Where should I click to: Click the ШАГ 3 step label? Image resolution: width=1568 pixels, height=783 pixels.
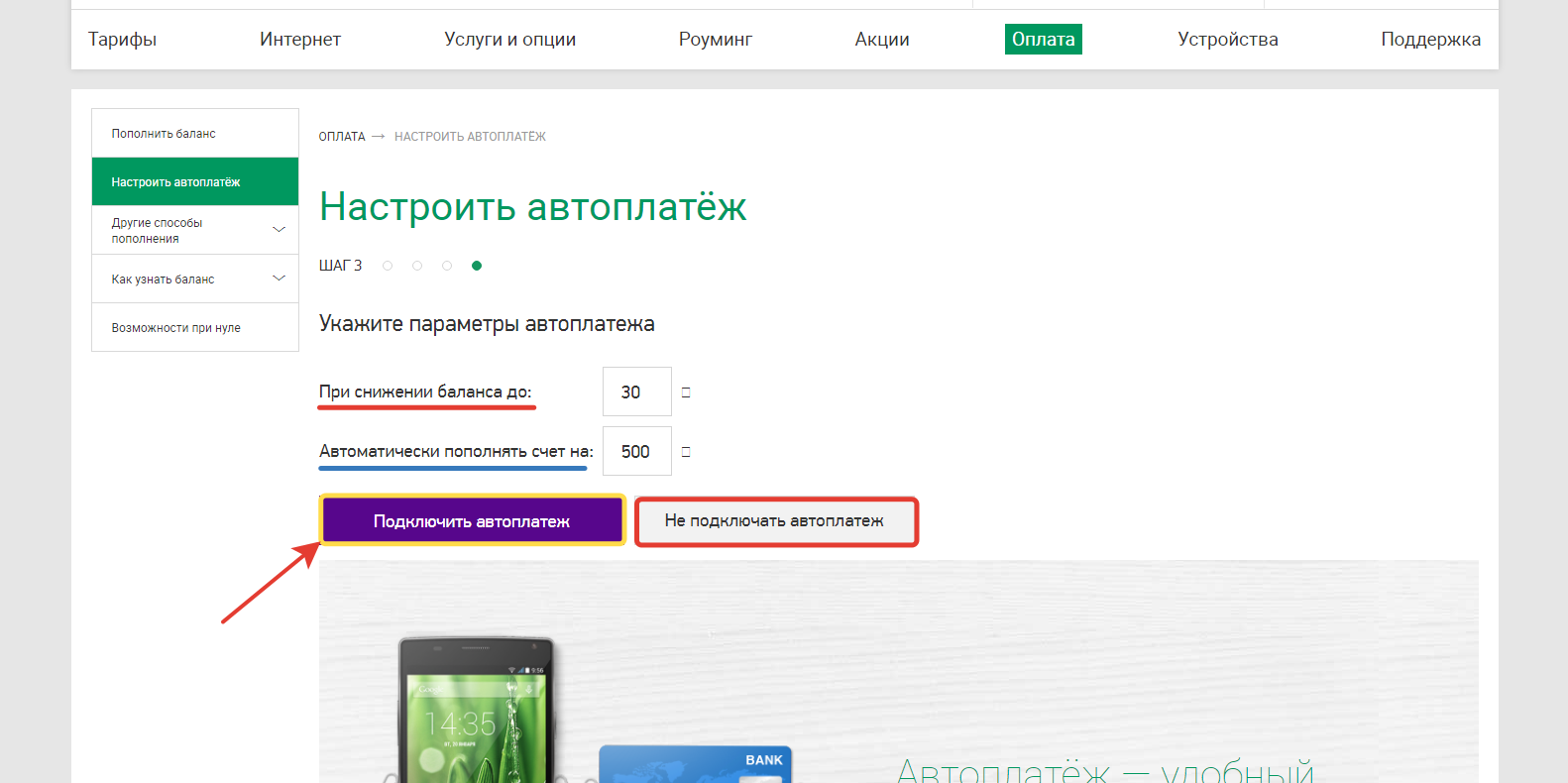340,266
